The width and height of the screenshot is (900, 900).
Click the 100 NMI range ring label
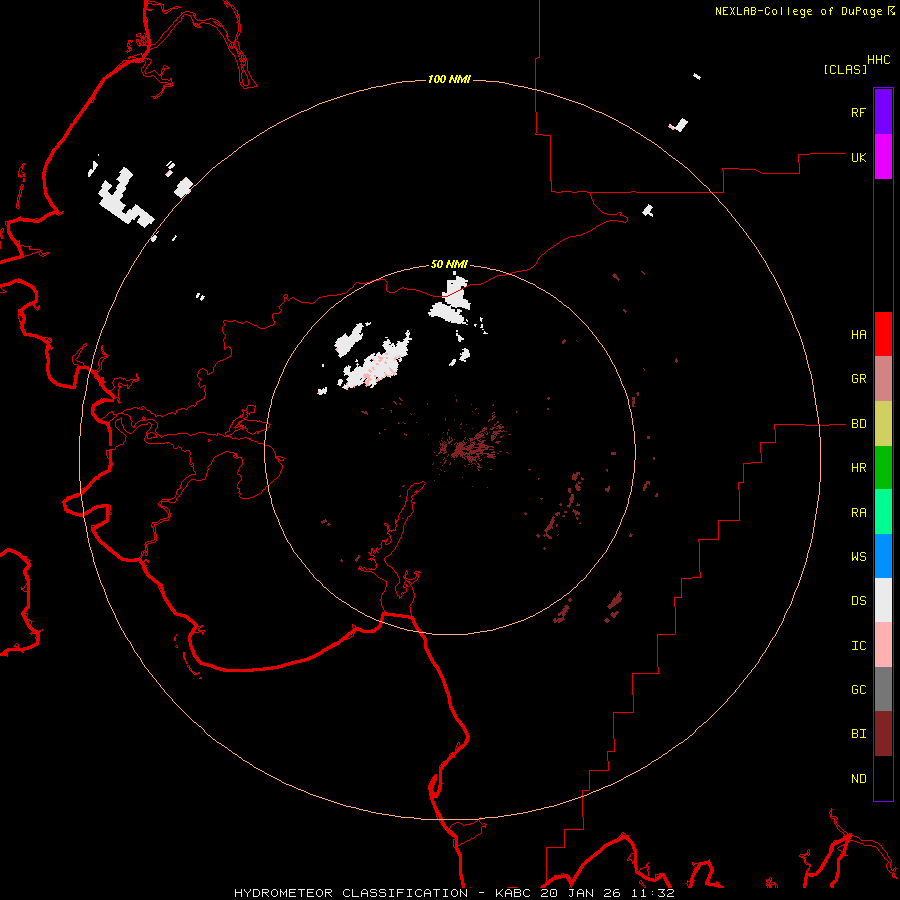click(449, 79)
